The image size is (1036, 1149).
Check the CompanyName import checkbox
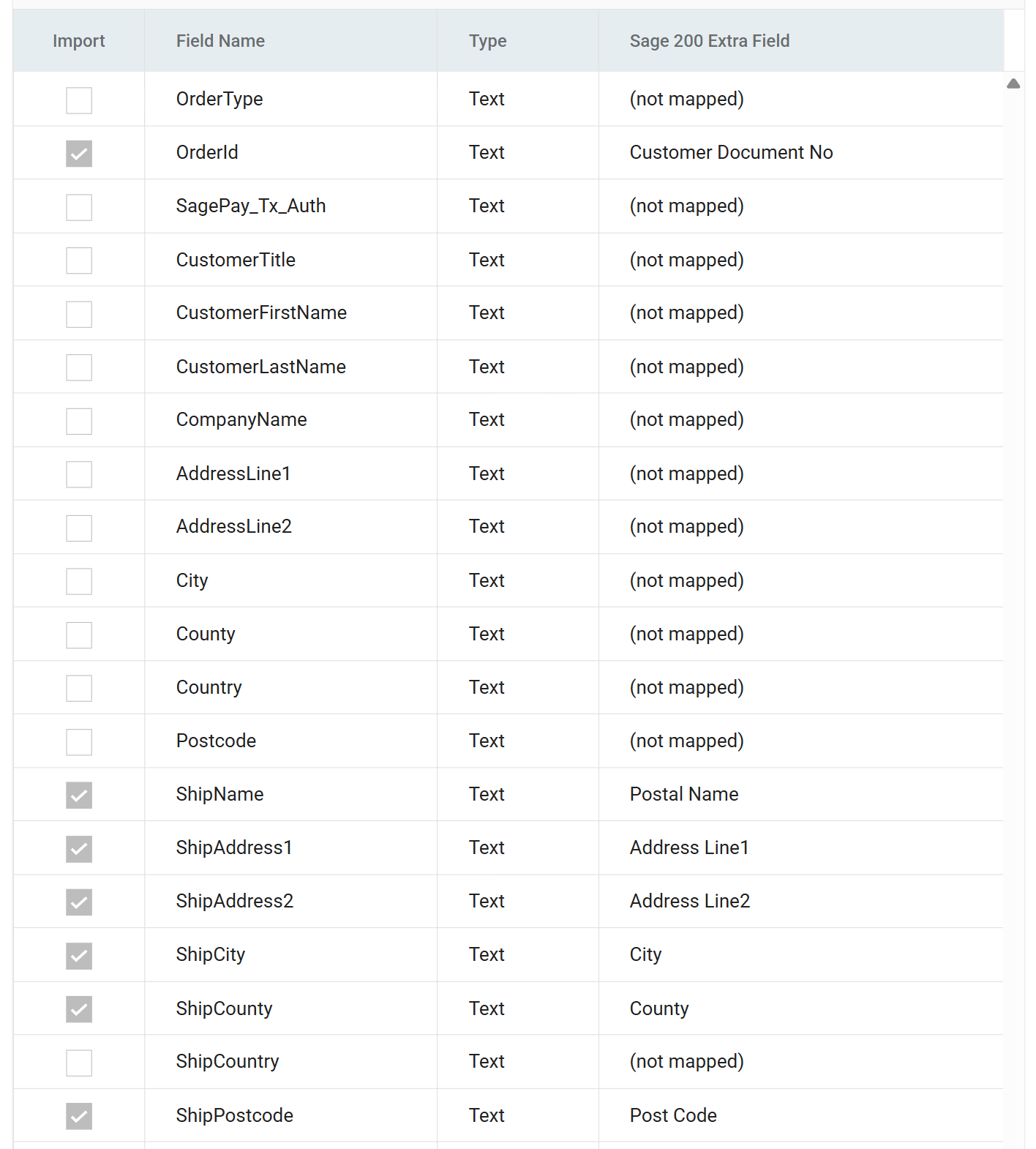click(79, 421)
